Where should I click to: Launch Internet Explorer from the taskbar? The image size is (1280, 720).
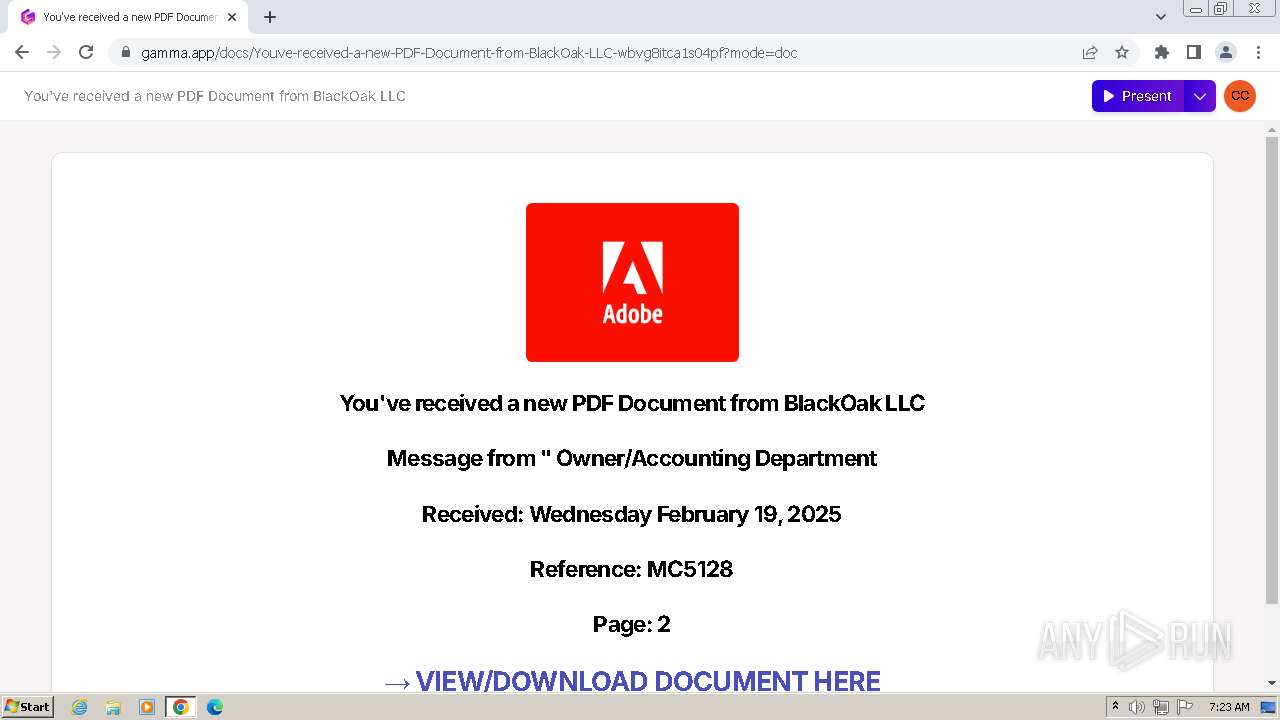(80, 707)
